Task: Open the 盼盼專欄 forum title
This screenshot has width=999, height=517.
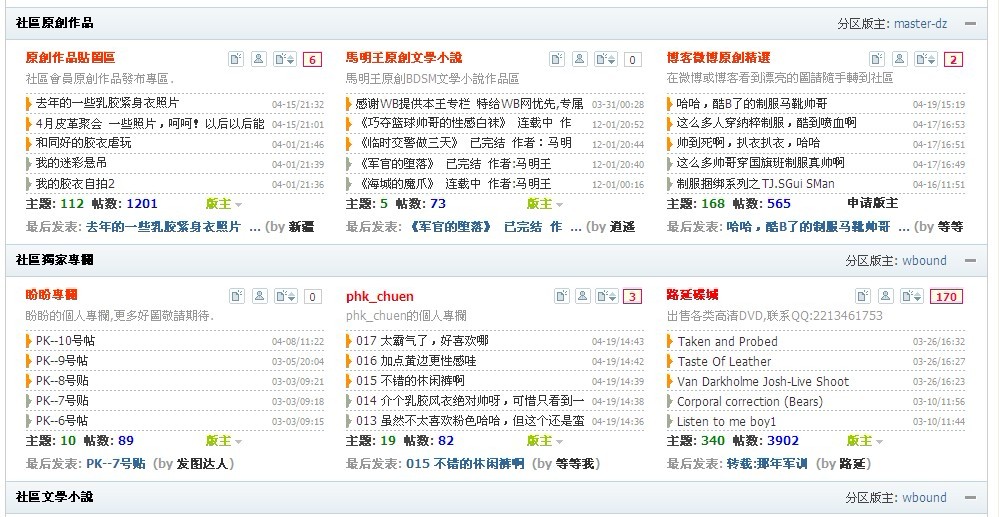Action: click(x=52, y=295)
